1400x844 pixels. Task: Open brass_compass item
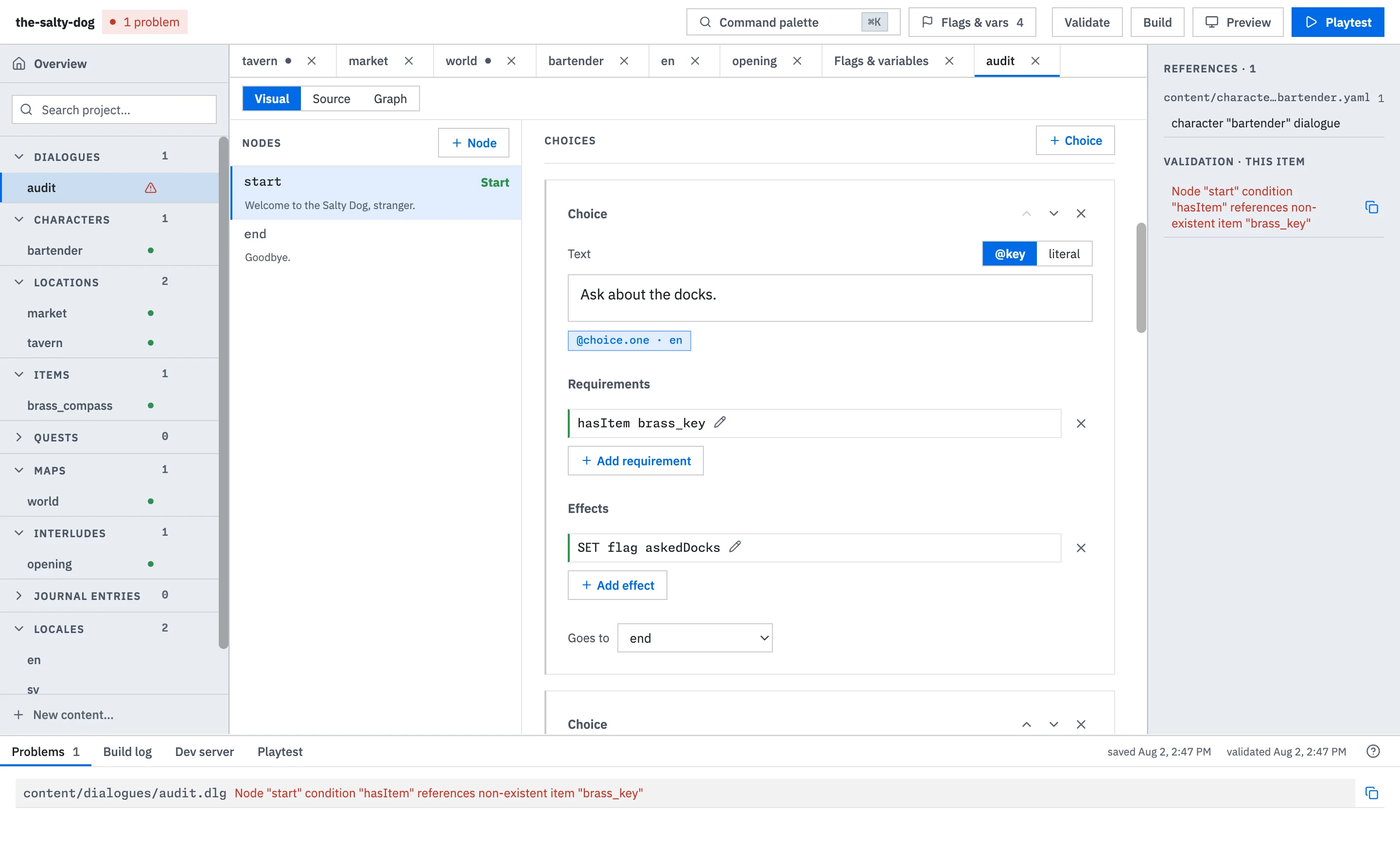70,405
